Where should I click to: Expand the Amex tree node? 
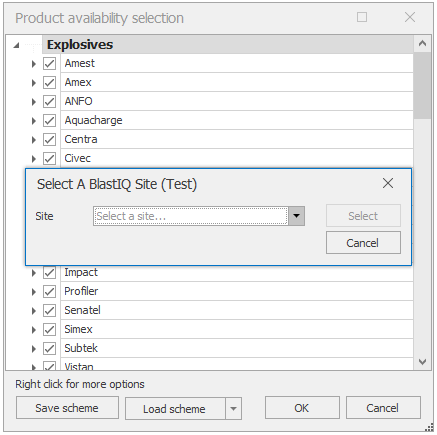(x=34, y=82)
